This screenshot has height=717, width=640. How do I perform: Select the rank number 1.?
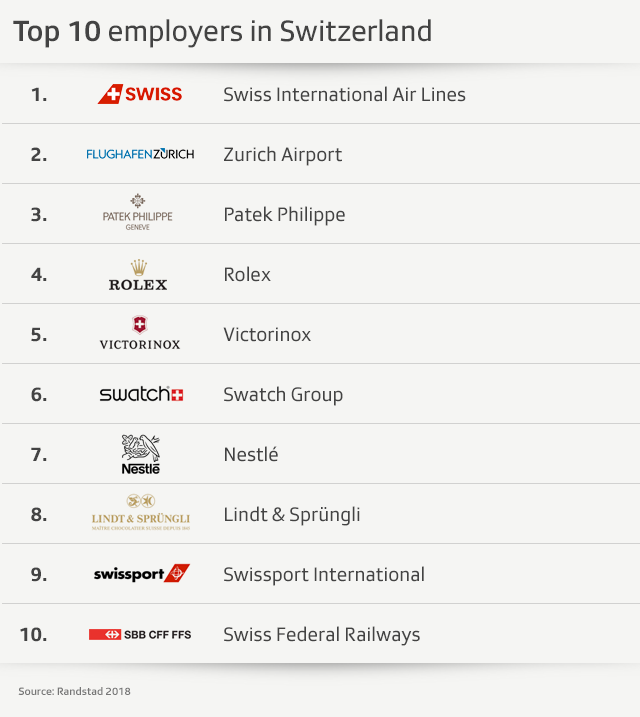[x=39, y=95]
